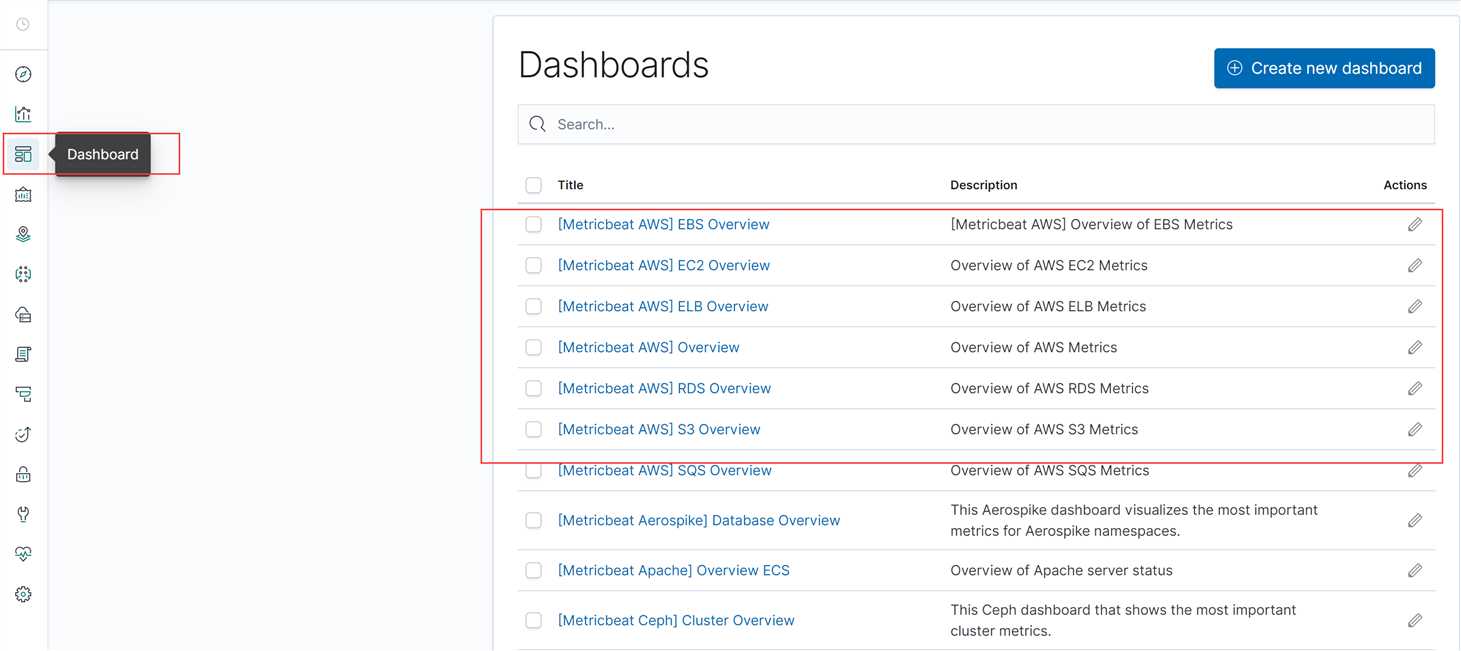Check the Ceph Cluster Overview checkbox
1461x651 pixels.
pos(534,621)
